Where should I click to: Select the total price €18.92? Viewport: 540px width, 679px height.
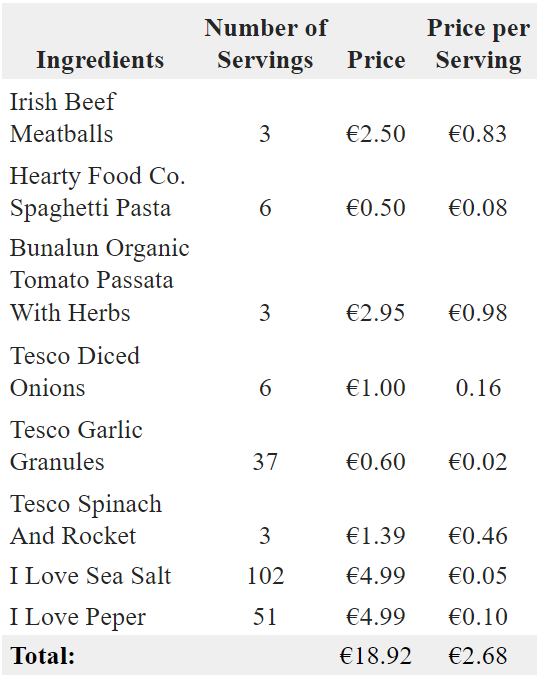pos(375,656)
